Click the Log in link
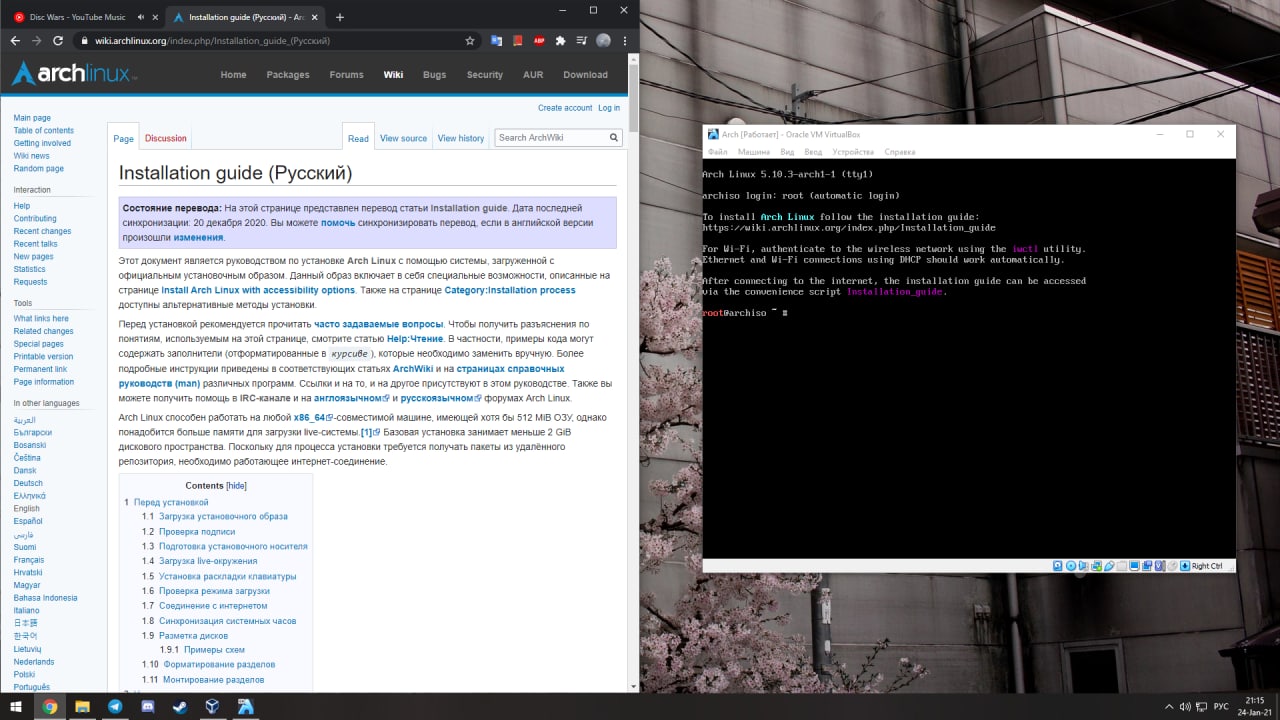The height and width of the screenshot is (720, 1280). click(x=609, y=108)
